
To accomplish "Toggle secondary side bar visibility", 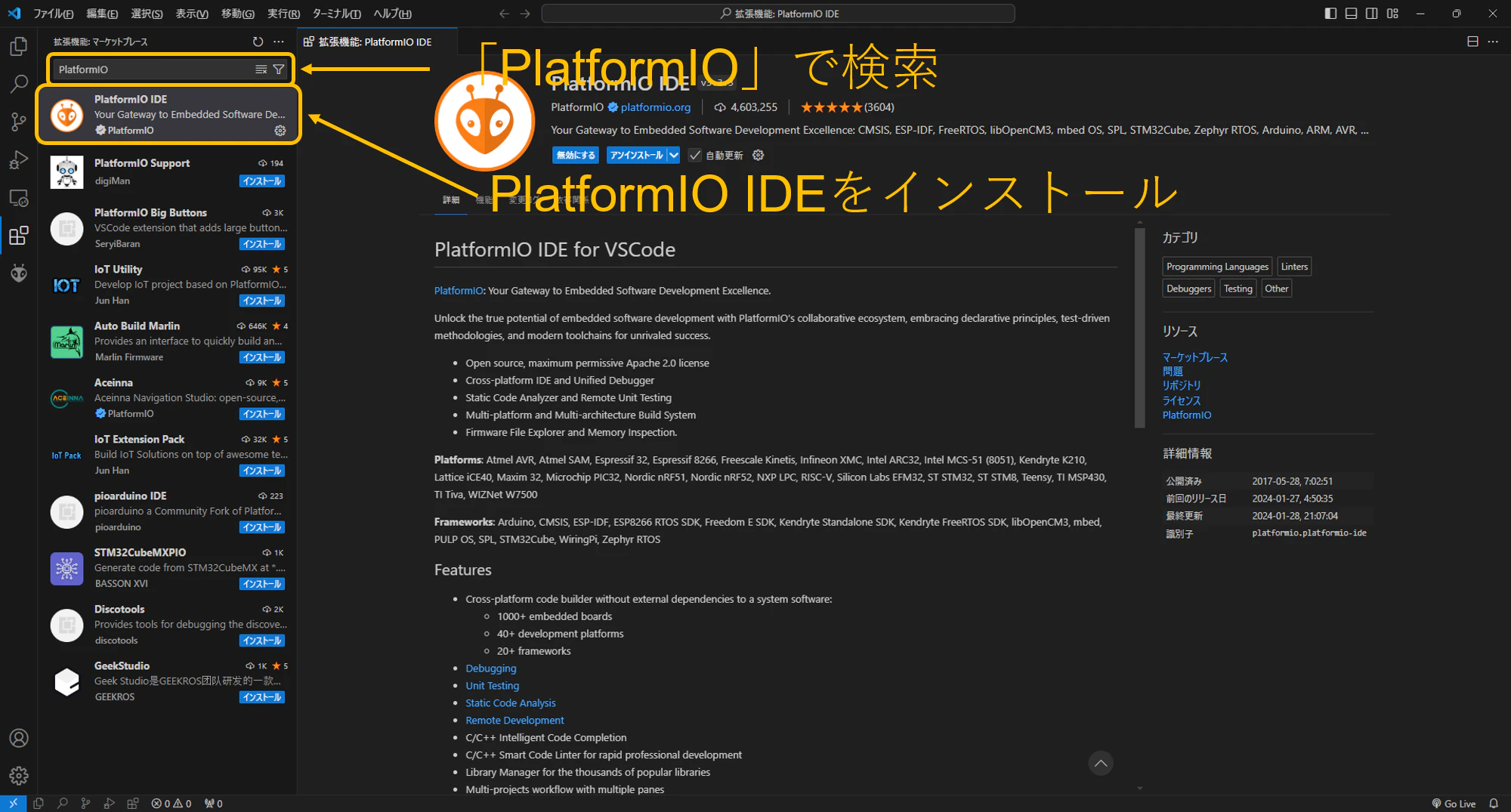I will (1371, 14).
